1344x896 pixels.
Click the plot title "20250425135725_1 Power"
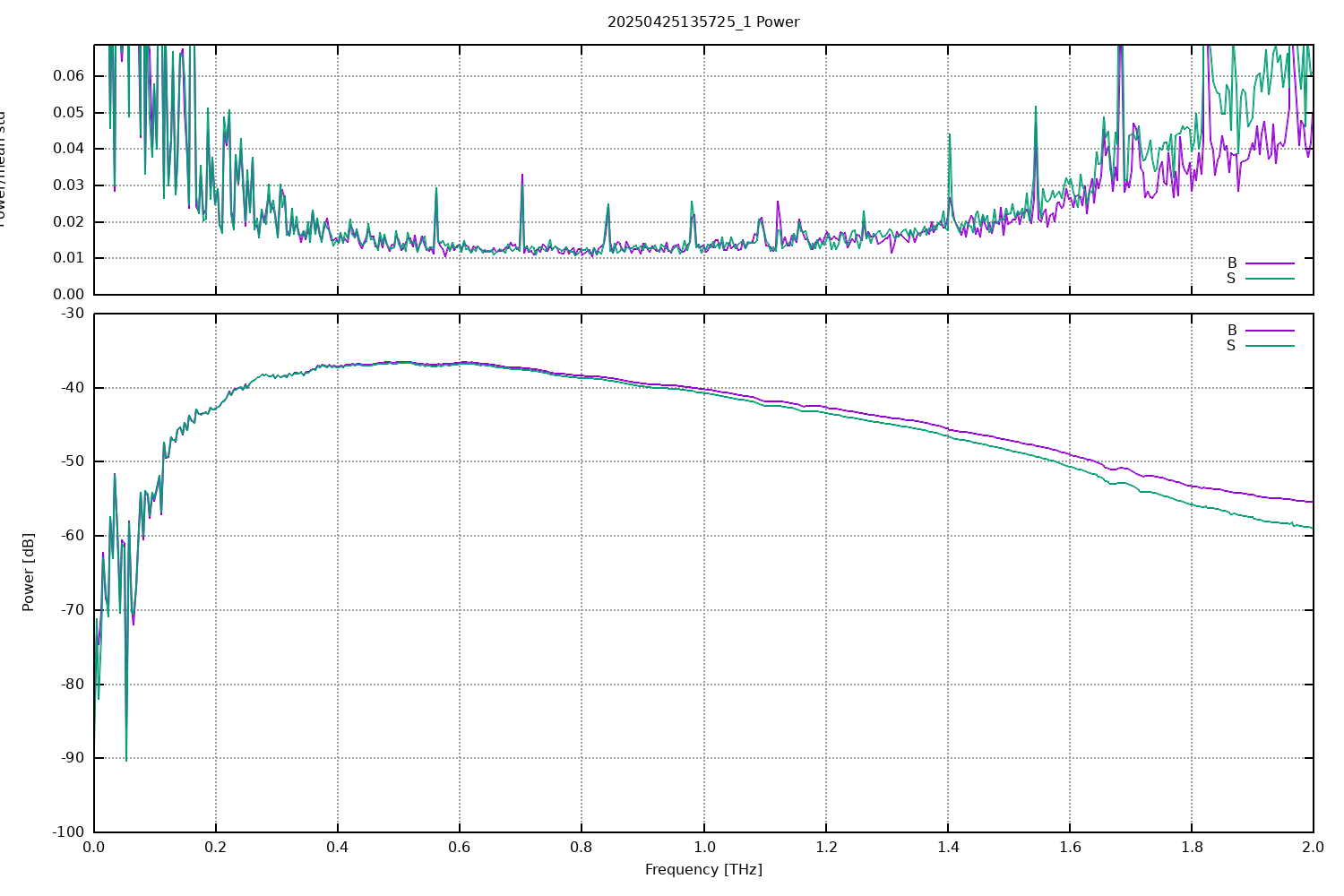(703, 22)
